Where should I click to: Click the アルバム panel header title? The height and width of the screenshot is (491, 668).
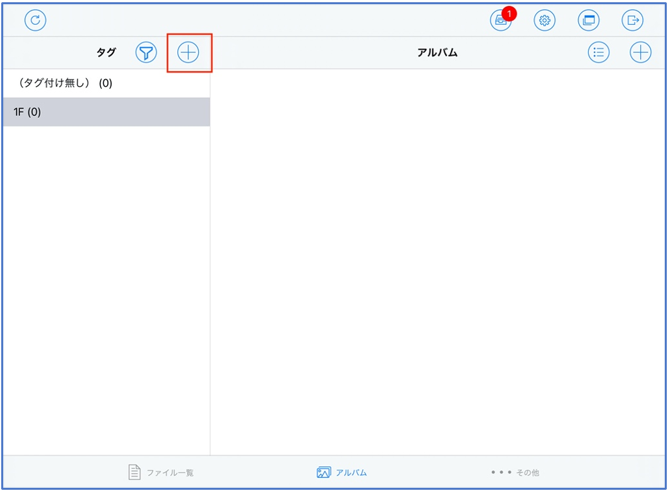(437, 53)
